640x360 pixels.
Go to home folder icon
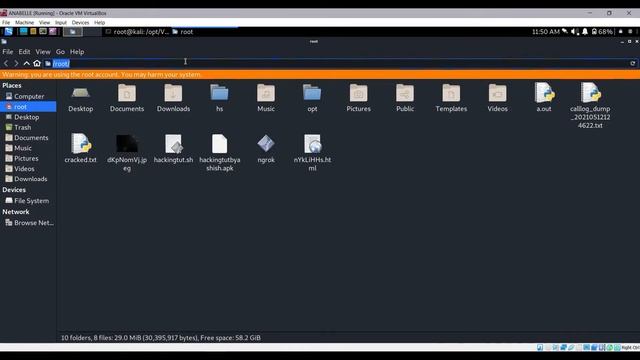coord(37,63)
